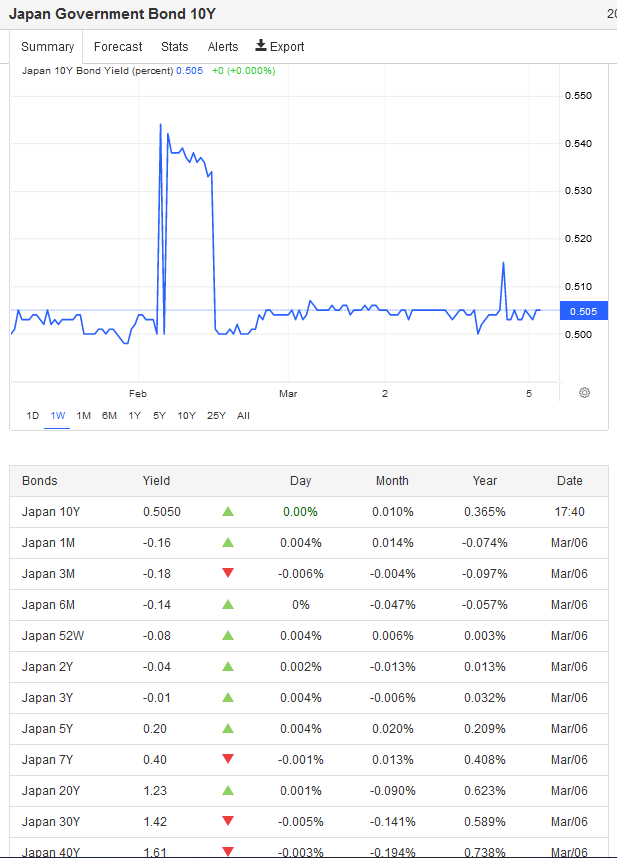Click the green up arrow in Japan 10Y row
This screenshot has width=617, height=858.
[228, 512]
